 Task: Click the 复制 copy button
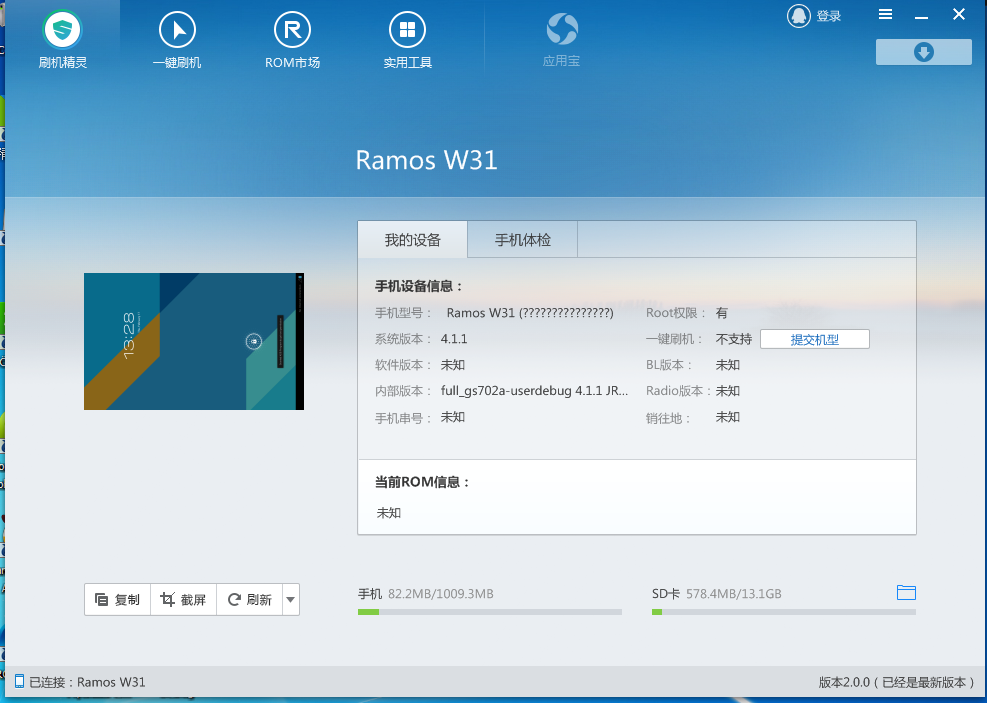[118, 600]
